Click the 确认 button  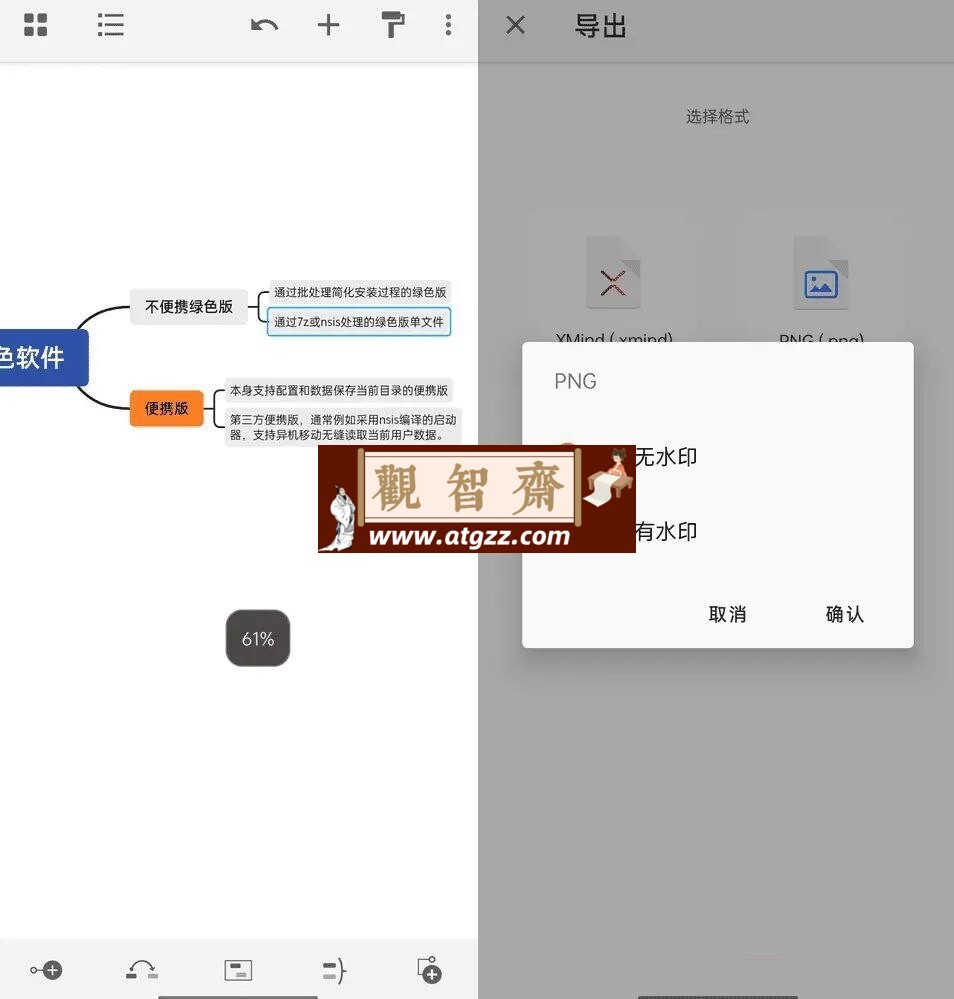point(844,614)
